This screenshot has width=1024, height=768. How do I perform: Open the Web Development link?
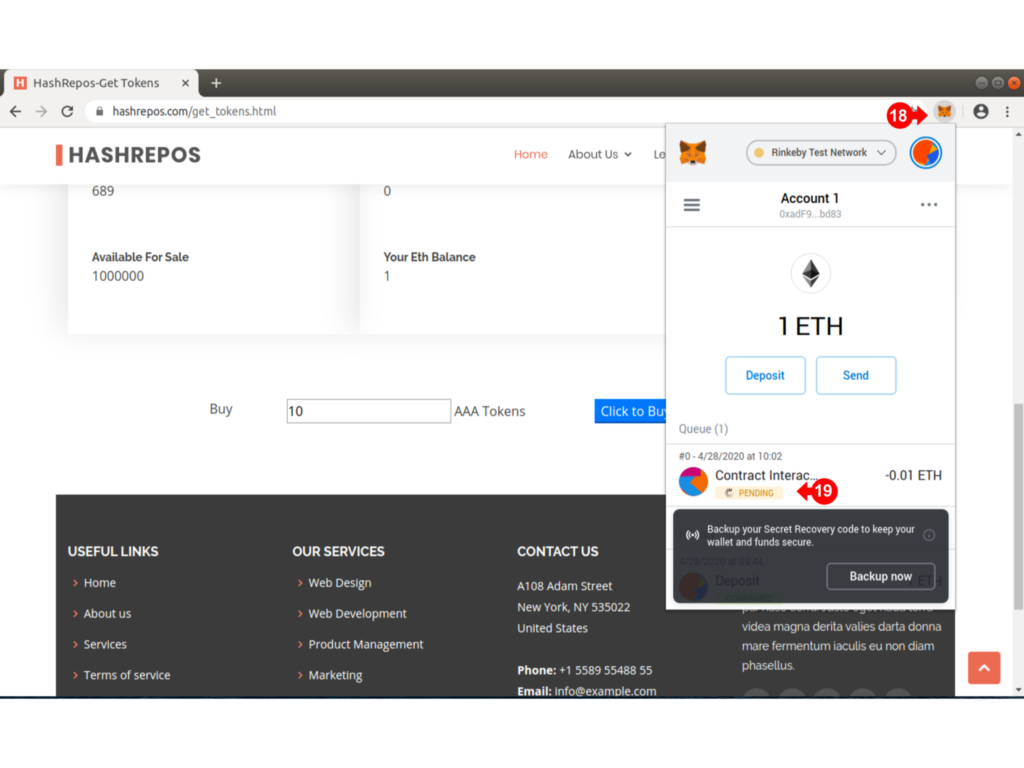click(x=357, y=614)
